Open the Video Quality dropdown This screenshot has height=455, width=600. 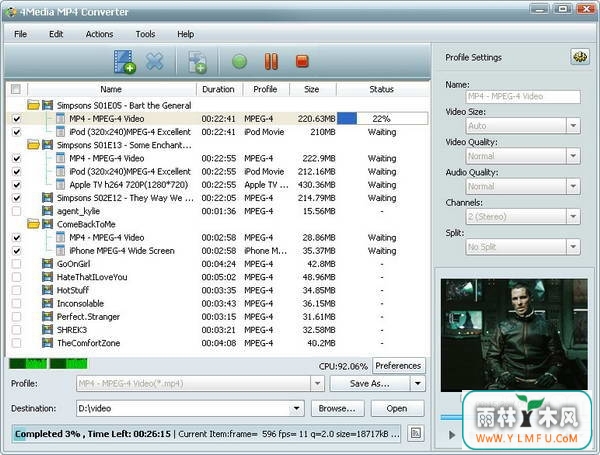[573, 156]
